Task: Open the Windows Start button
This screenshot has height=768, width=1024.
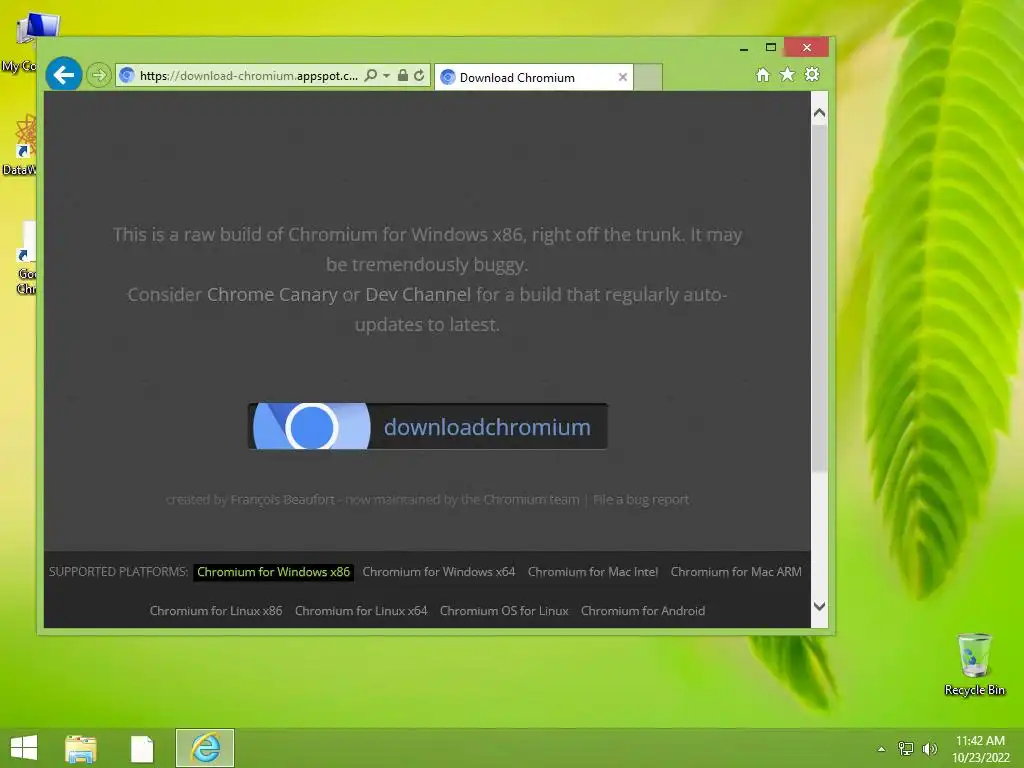Action: (24, 748)
